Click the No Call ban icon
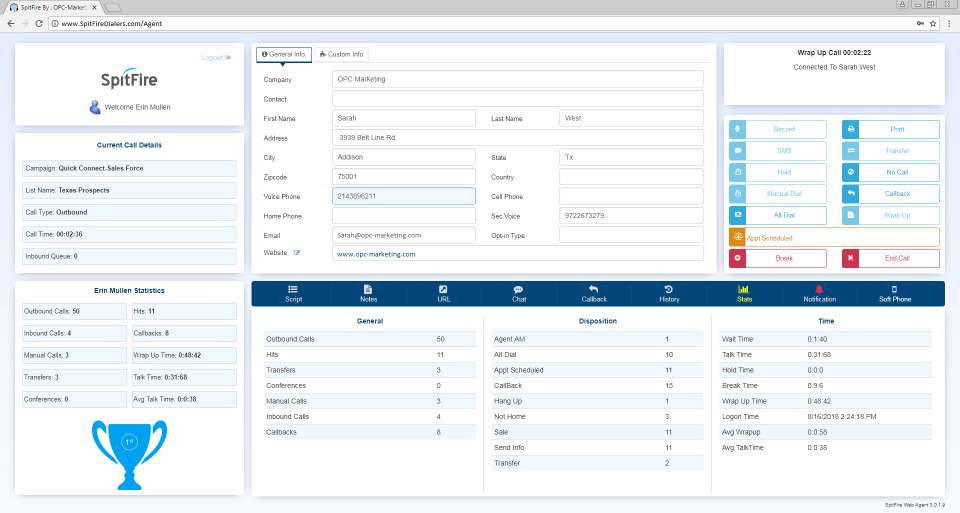Screen dimensions: 960x513 coord(850,172)
